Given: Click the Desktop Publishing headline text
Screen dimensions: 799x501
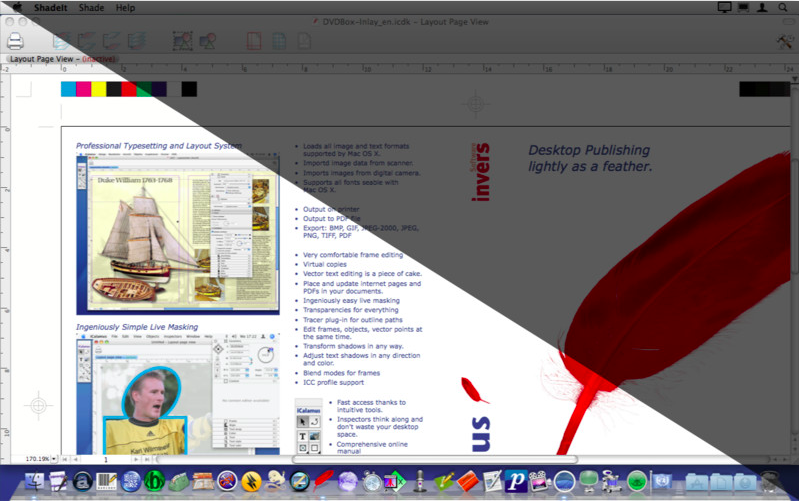Looking at the screenshot, I should point(590,158).
